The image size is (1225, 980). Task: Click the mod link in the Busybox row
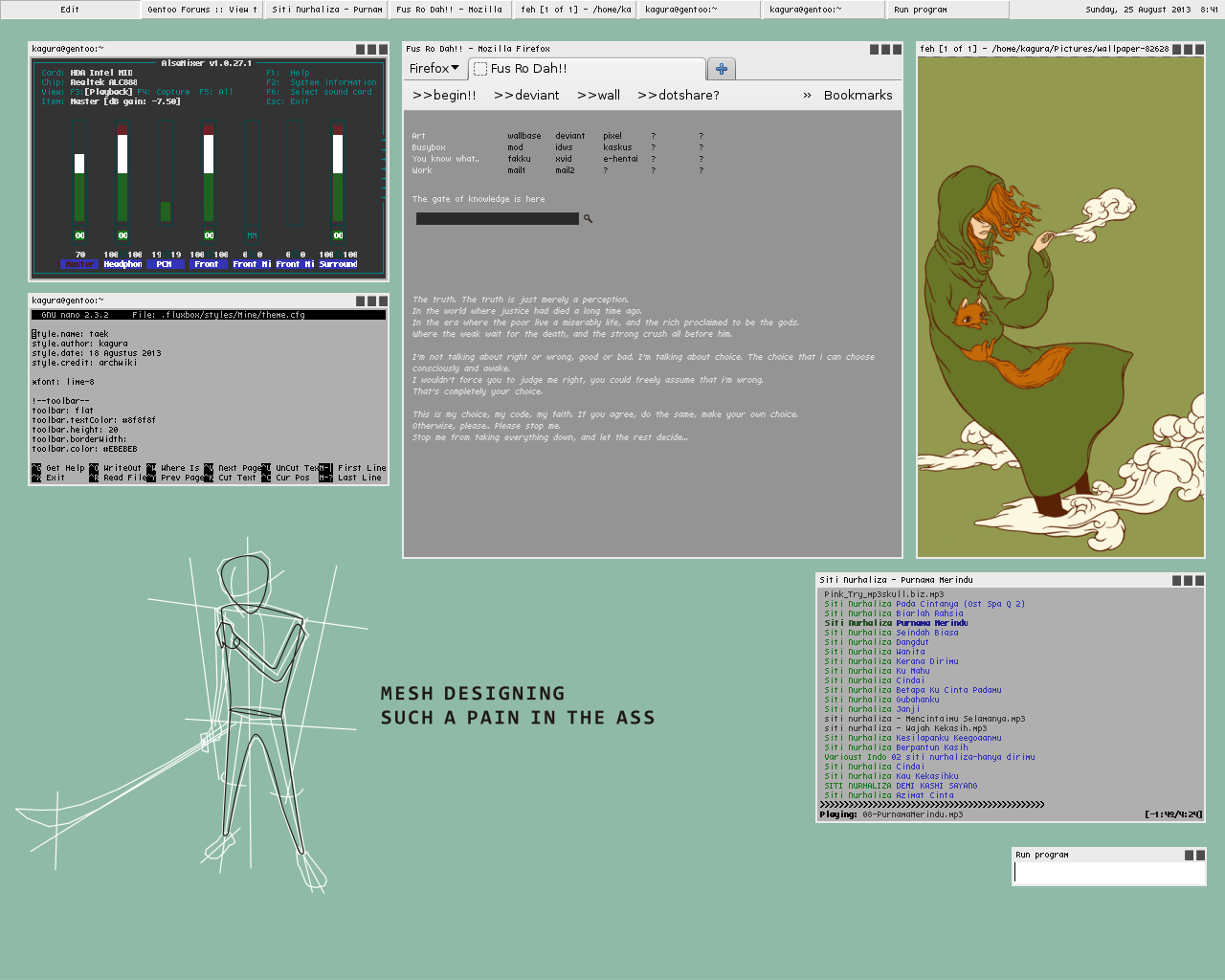coord(515,147)
